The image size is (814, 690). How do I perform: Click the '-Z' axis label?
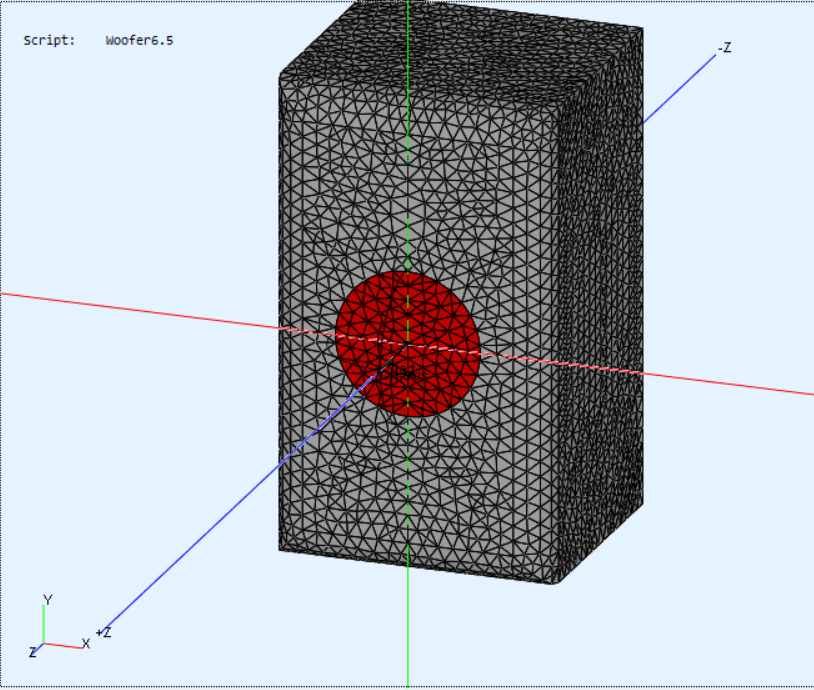pyautogui.click(x=724, y=48)
